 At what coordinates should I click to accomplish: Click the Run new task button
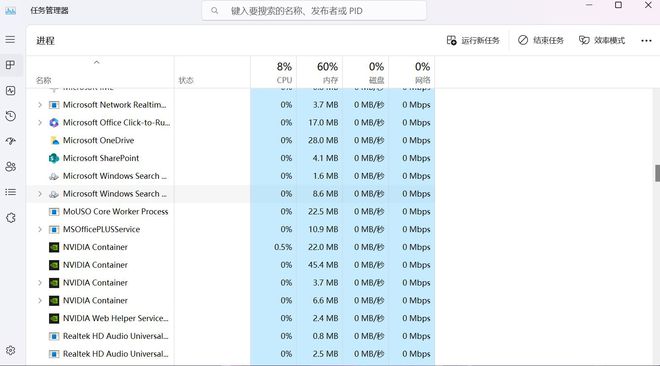473,40
